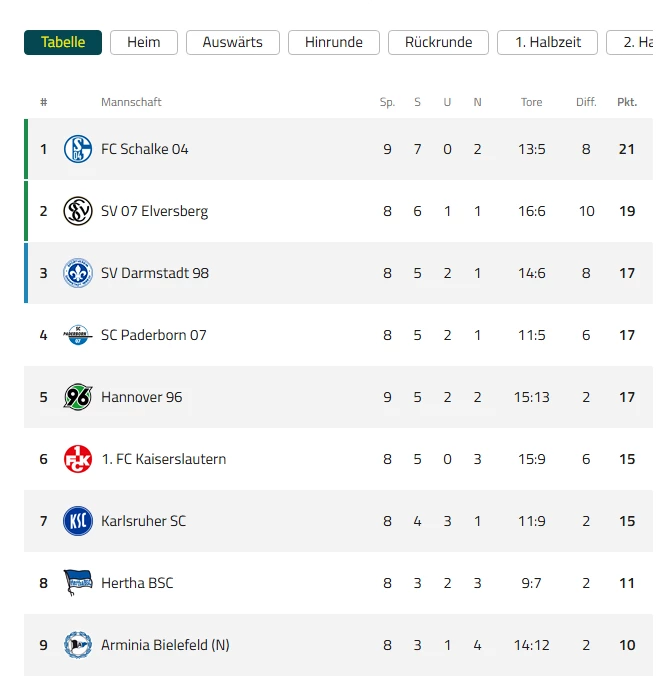
Task: Click the SC Paderborn 07 logo
Action: (x=78, y=335)
